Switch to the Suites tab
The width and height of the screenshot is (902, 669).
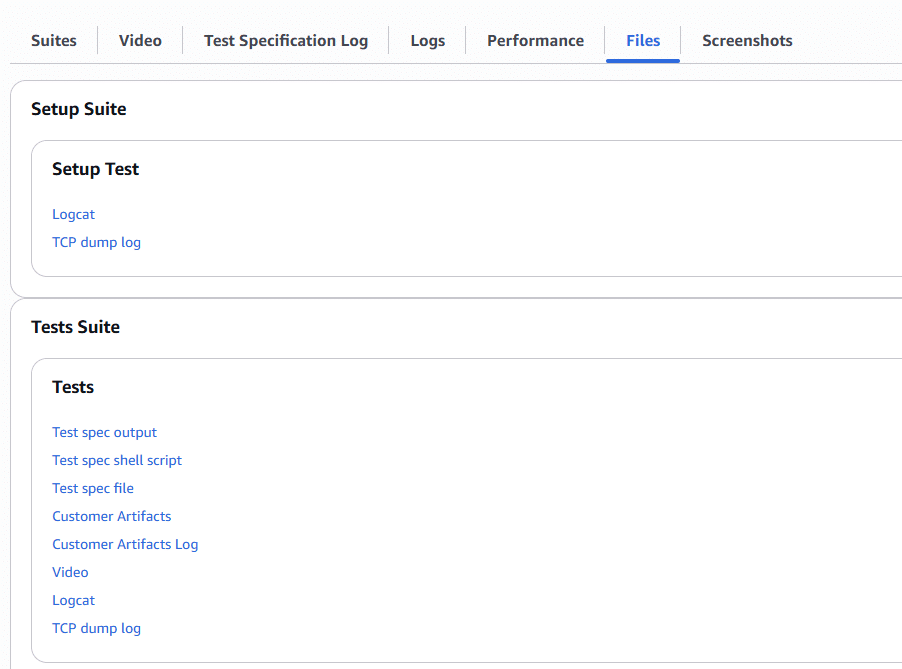(54, 41)
